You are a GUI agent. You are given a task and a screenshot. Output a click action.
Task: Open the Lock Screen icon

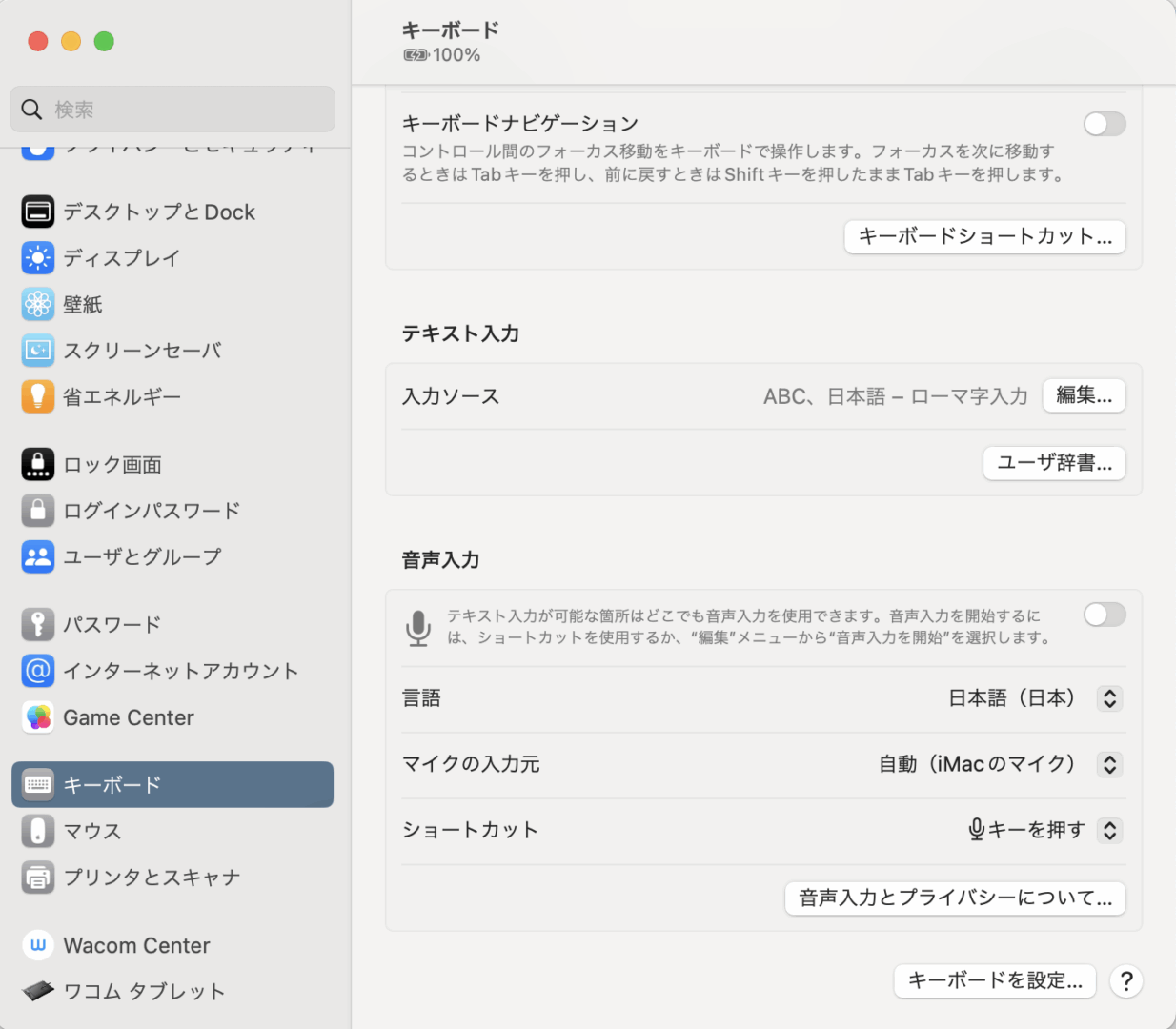pos(38,464)
